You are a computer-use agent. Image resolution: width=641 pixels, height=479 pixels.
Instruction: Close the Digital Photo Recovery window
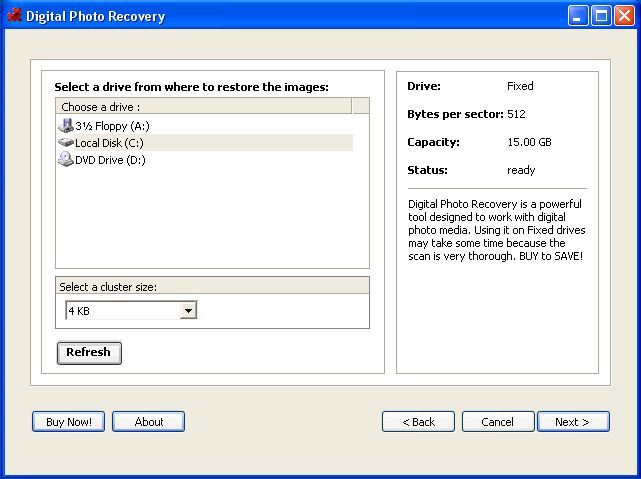(625, 16)
